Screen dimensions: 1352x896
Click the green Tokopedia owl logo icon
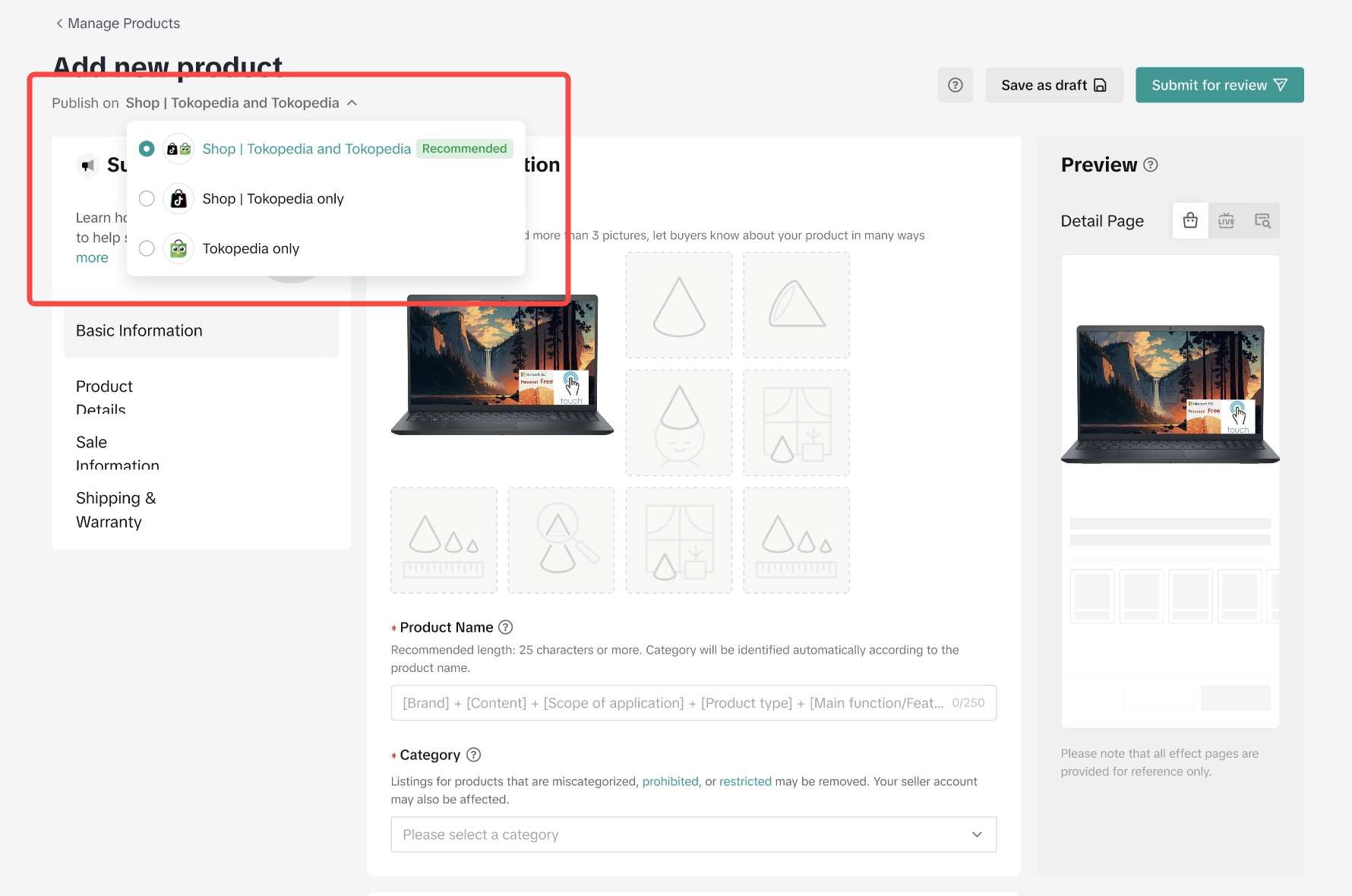(x=178, y=248)
